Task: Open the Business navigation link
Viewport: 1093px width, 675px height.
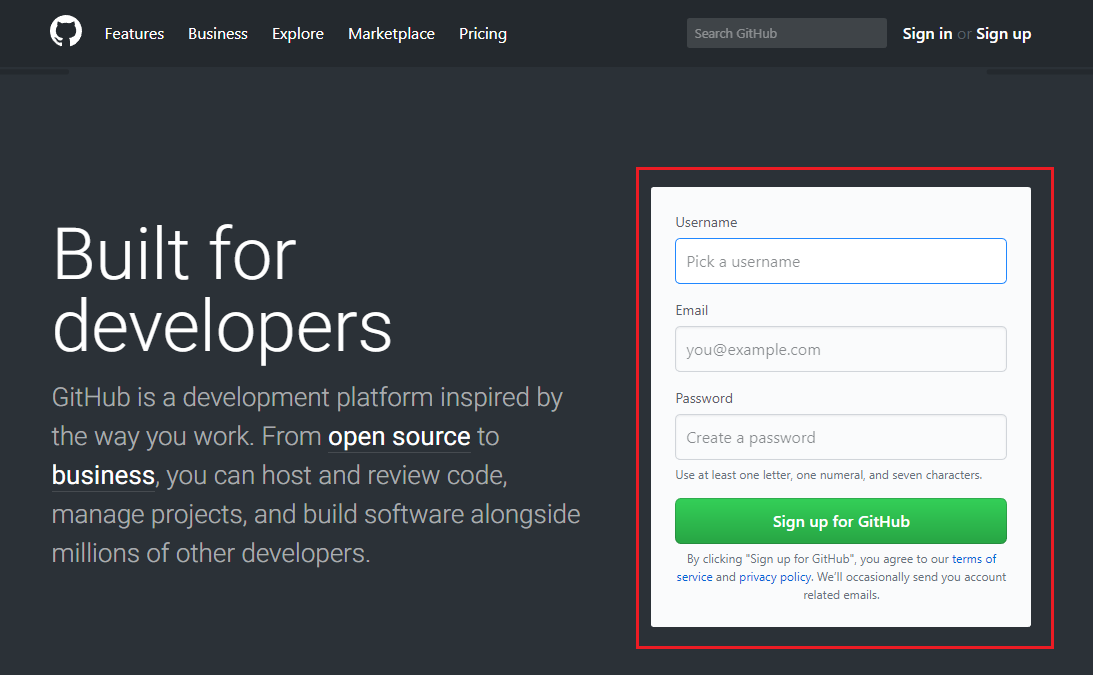Action: tap(217, 33)
